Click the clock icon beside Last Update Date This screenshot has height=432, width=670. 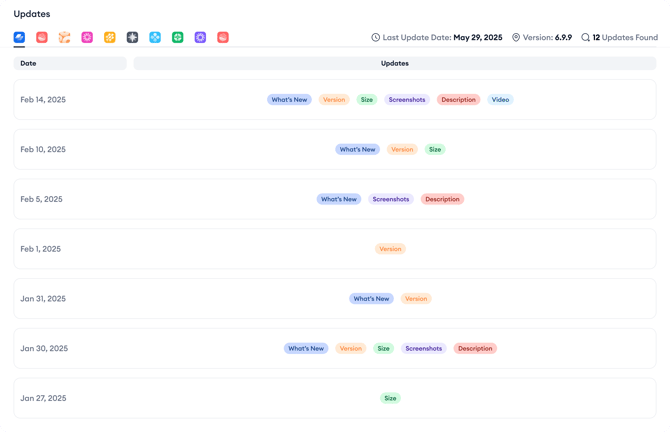pos(376,38)
